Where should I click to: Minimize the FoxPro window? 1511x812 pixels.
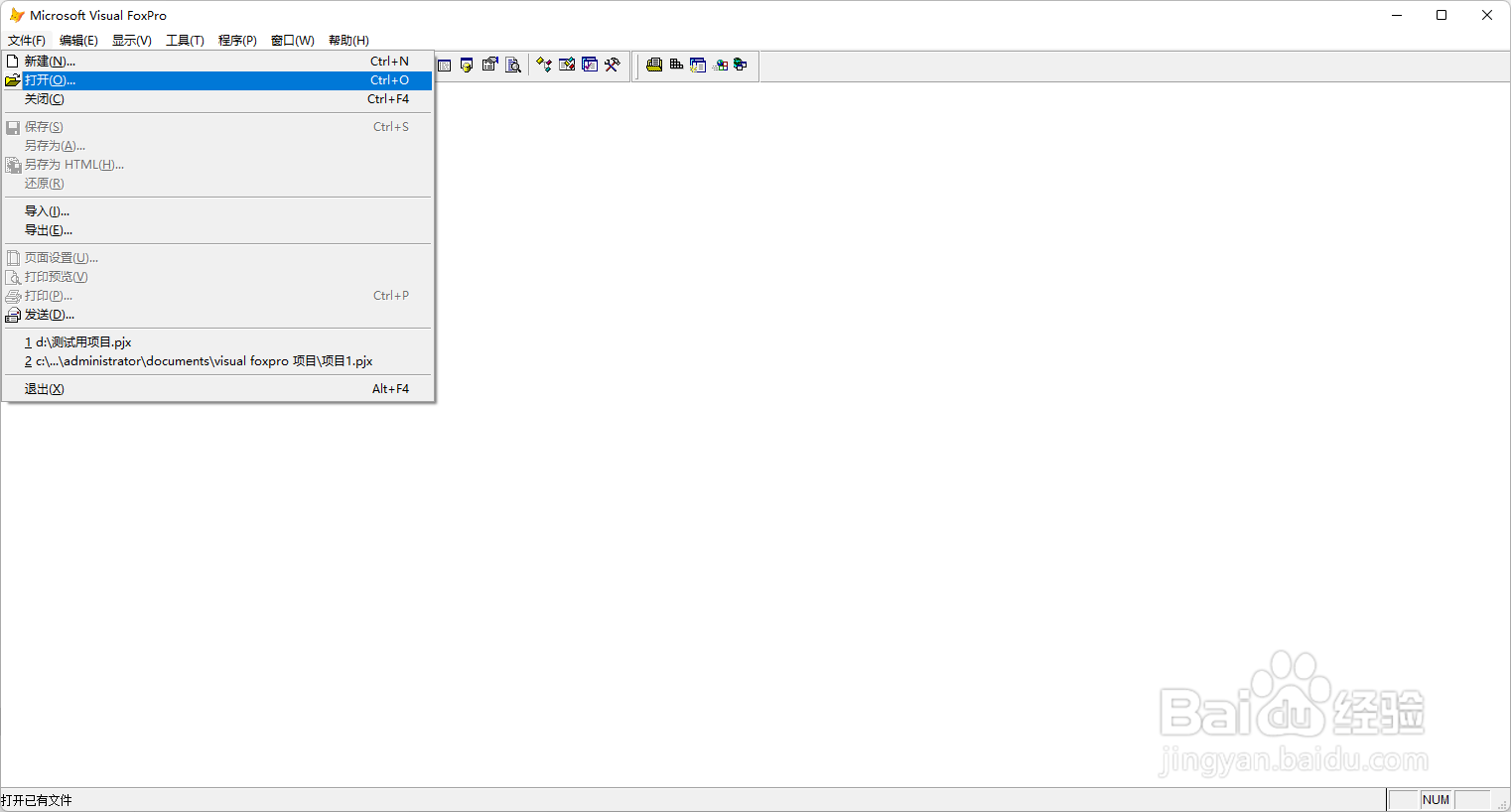coord(1397,15)
